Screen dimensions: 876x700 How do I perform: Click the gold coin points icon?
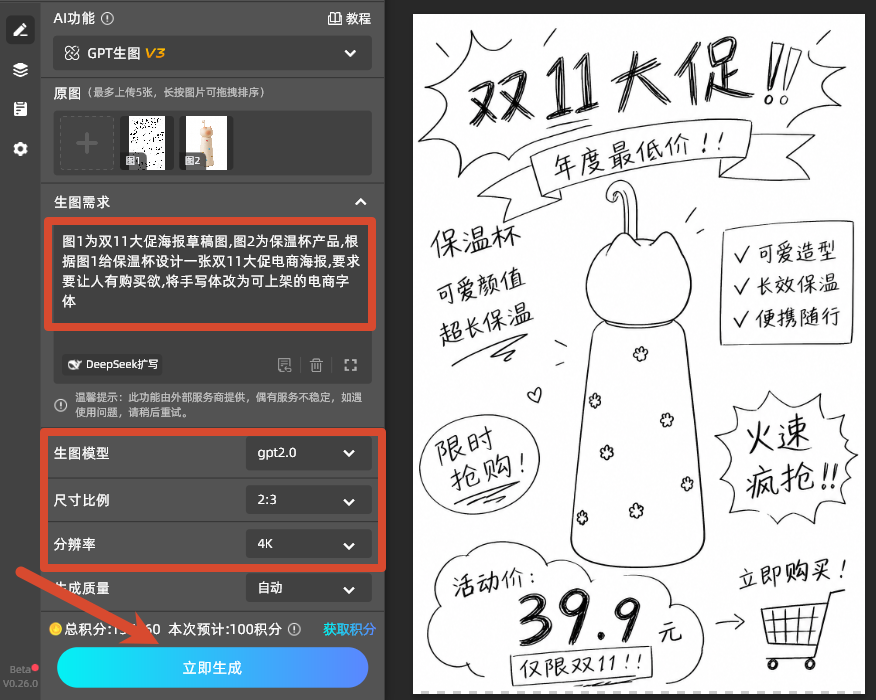pyautogui.click(x=55, y=629)
